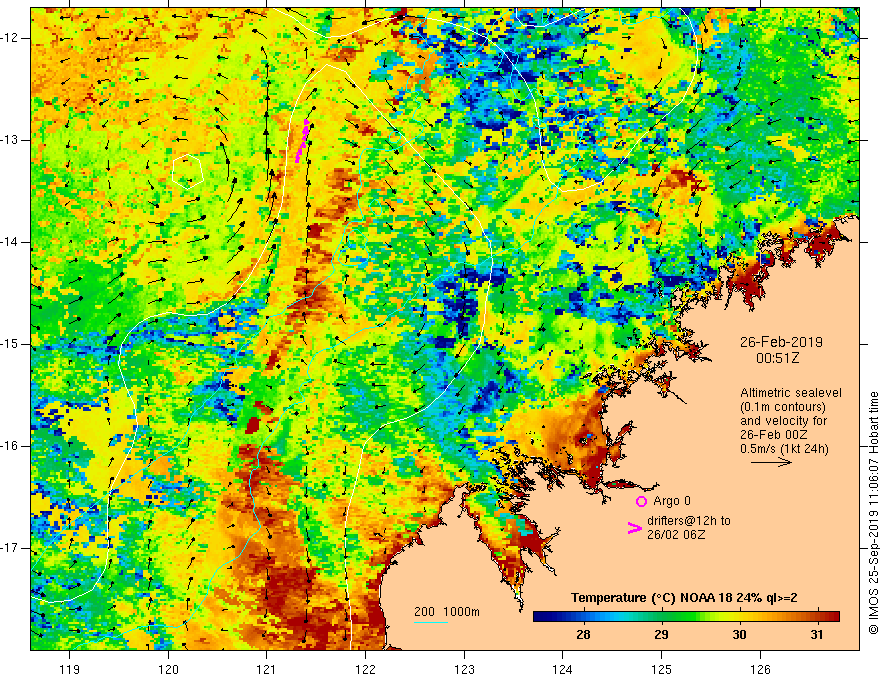Click the 124 longitude axis label

coord(563,669)
